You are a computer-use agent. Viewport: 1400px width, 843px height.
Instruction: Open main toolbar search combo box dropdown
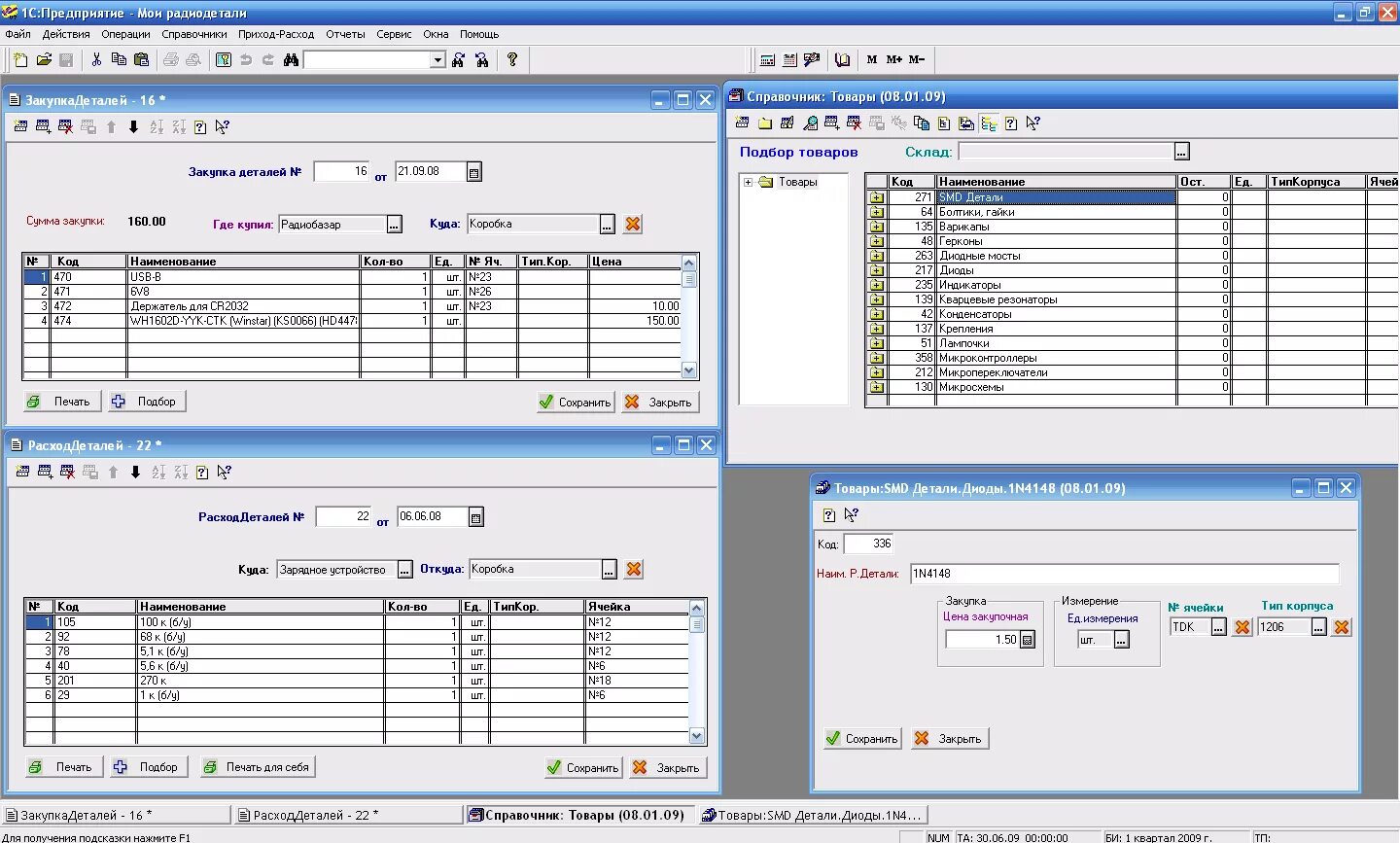[437, 60]
